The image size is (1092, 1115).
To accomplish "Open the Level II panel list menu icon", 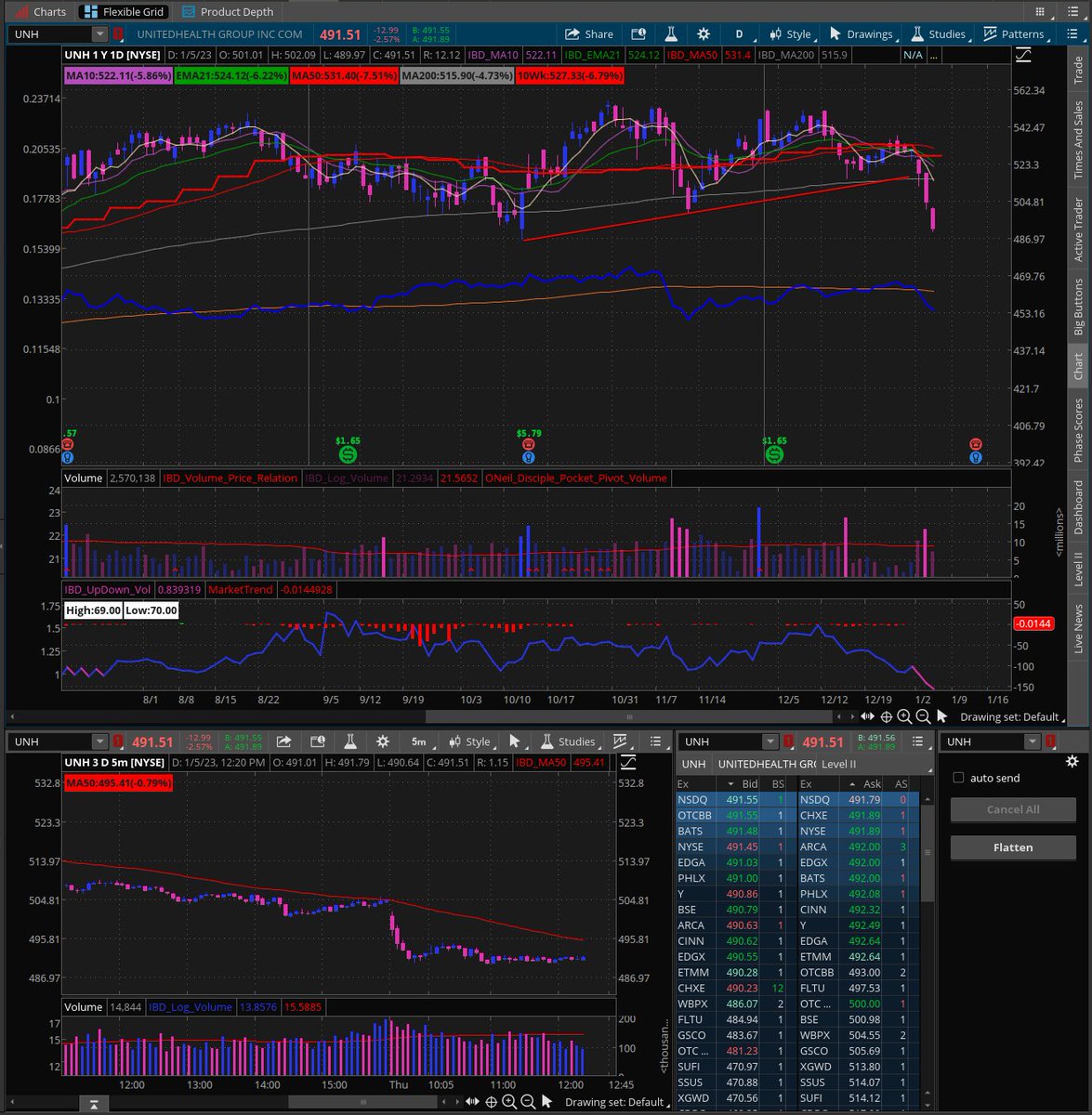I will pyautogui.click(x=918, y=741).
